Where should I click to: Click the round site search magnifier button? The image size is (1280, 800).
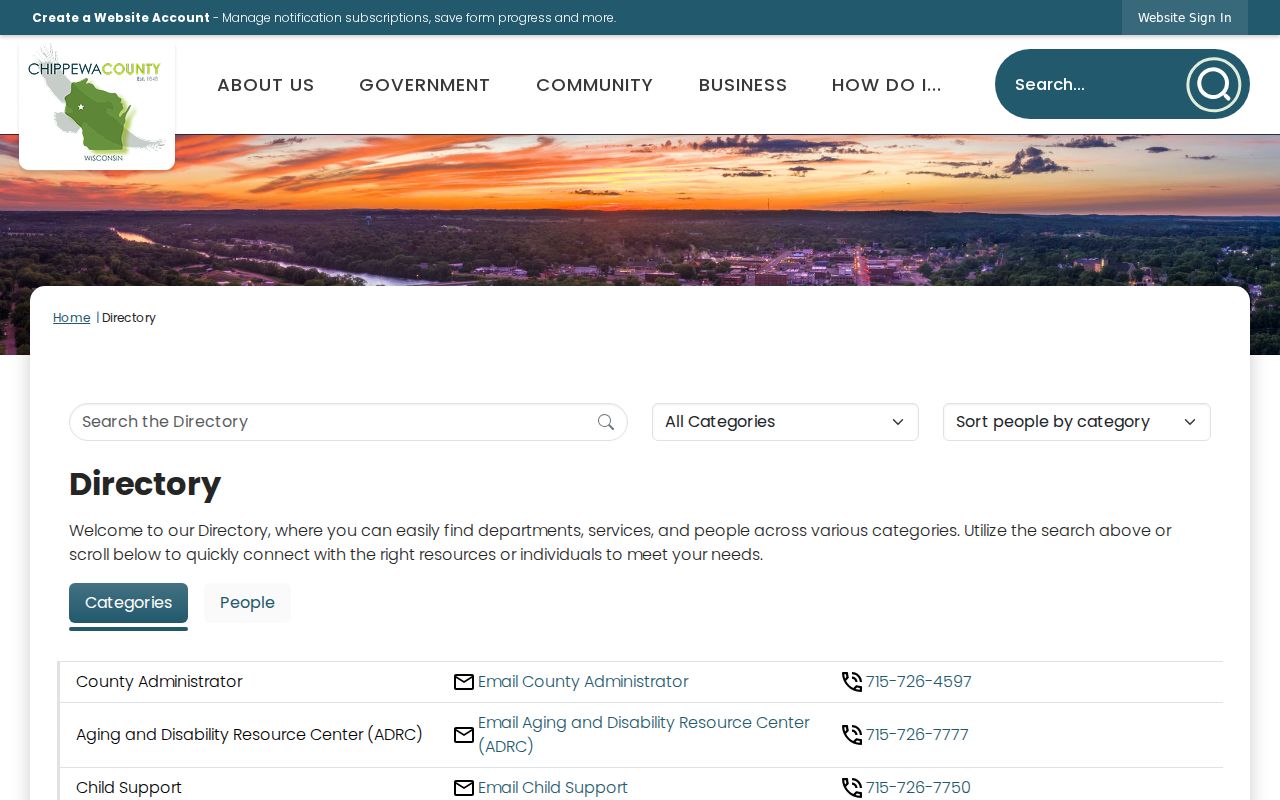coord(1214,85)
